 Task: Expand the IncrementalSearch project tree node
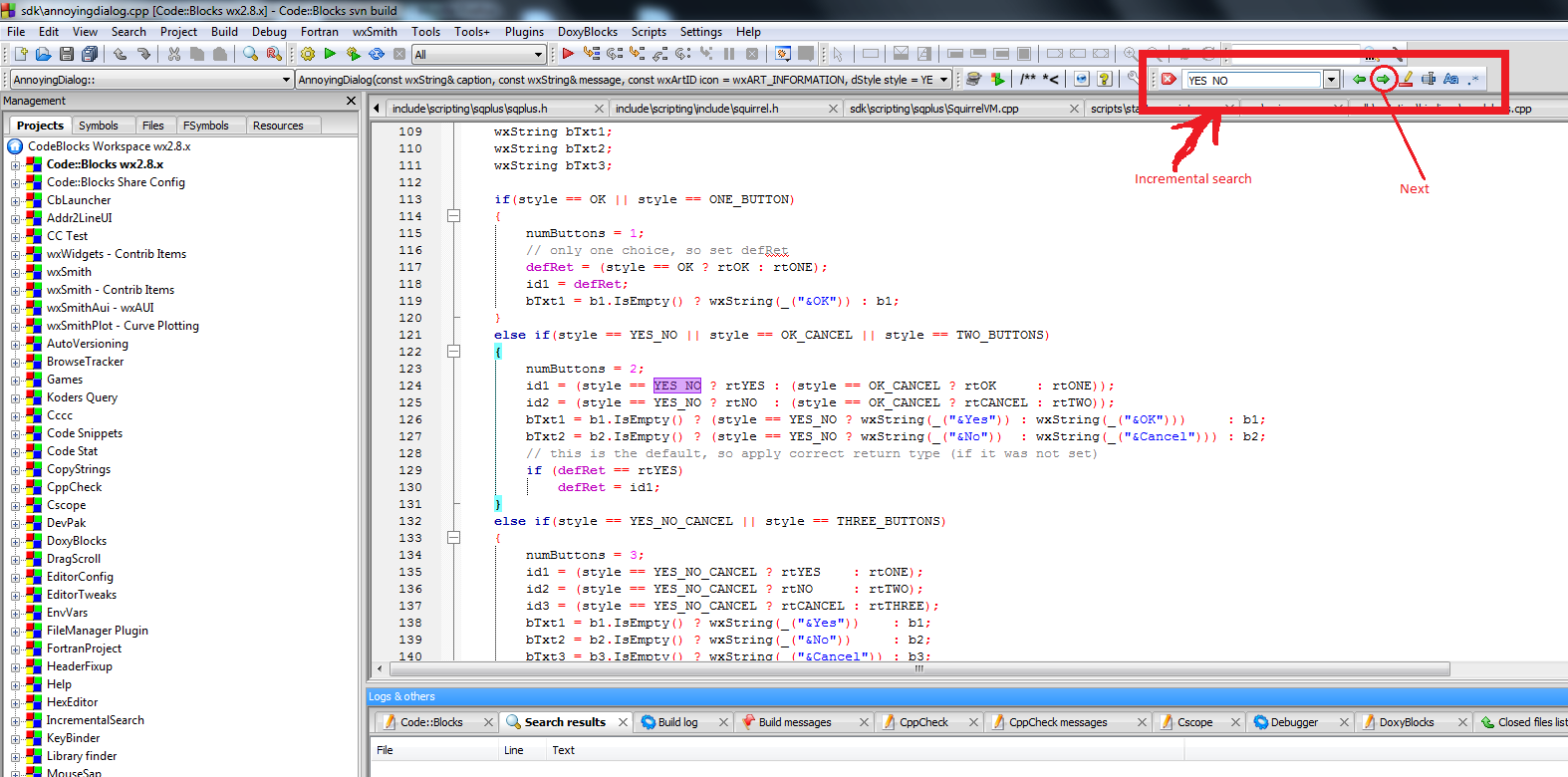click(x=15, y=720)
